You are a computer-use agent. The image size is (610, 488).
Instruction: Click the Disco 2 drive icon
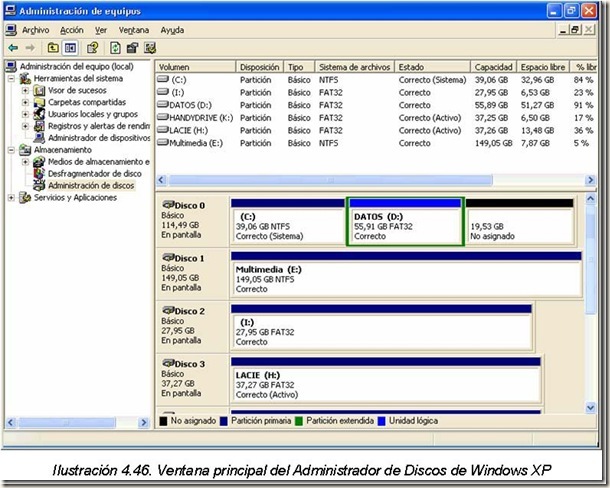[x=168, y=310]
